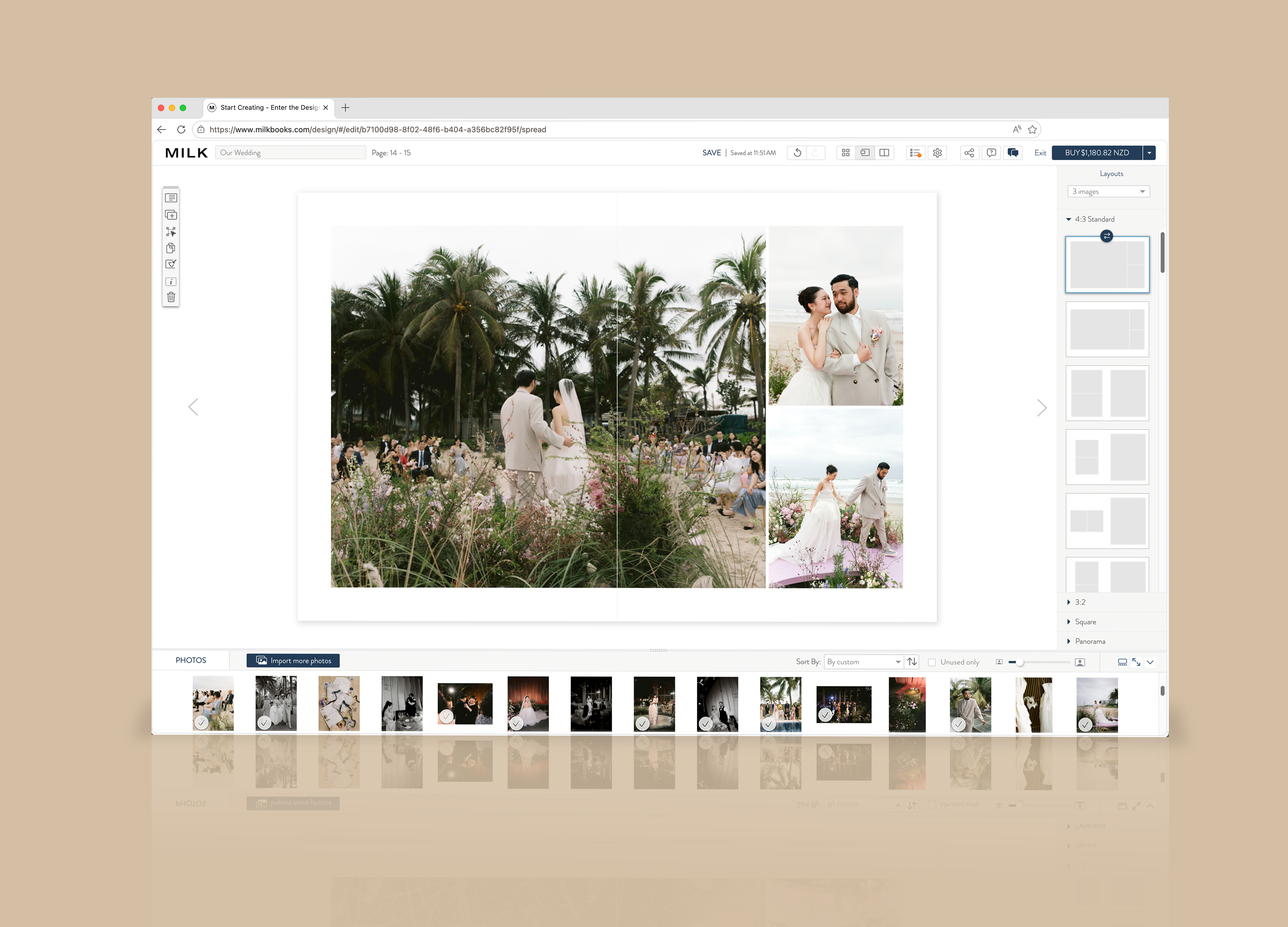Select the single page view icon
This screenshot has width=1288, height=927.
[x=865, y=153]
